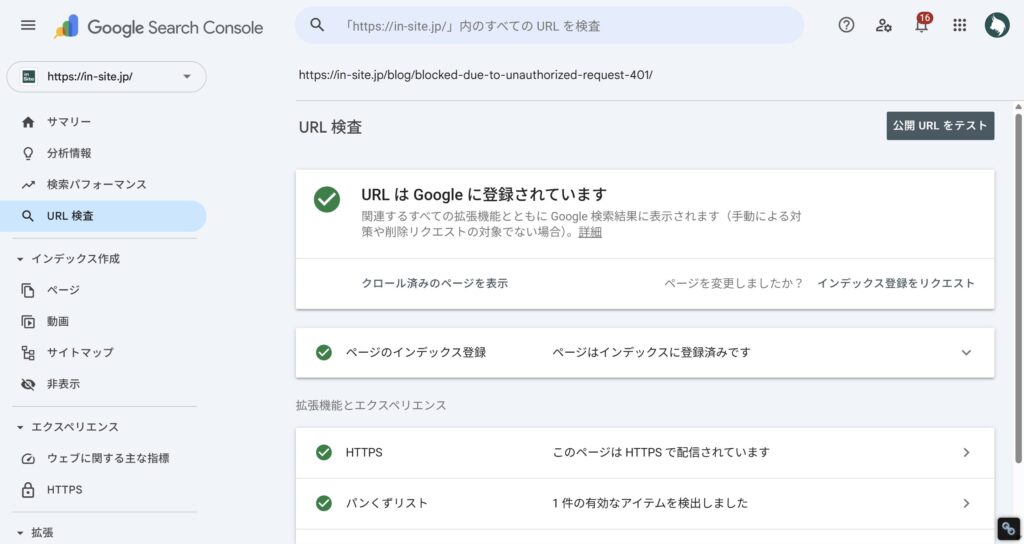This screenshot has width=1024, height=544.
Task: Collapse the 拡張 sidebar section
Action: pyautogui.click(x=20, y=534)
